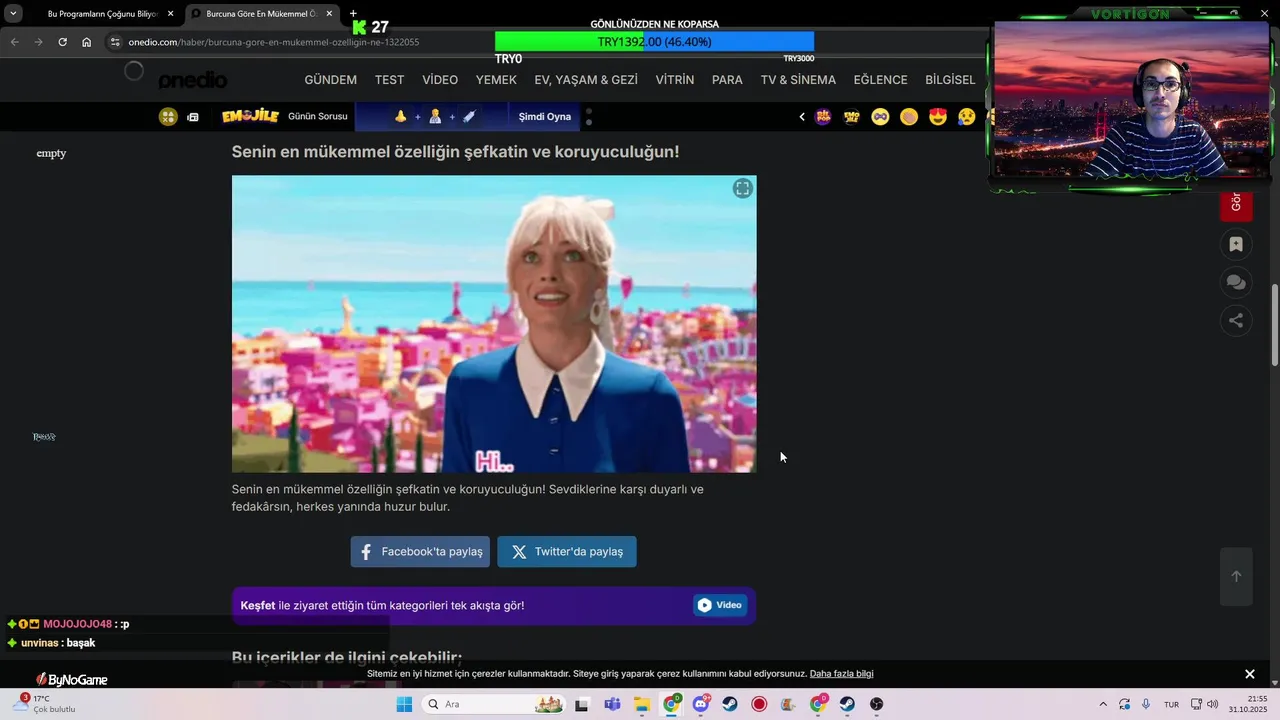
Task: Select the black Emojile badge icon
Action: coord(852,117)
